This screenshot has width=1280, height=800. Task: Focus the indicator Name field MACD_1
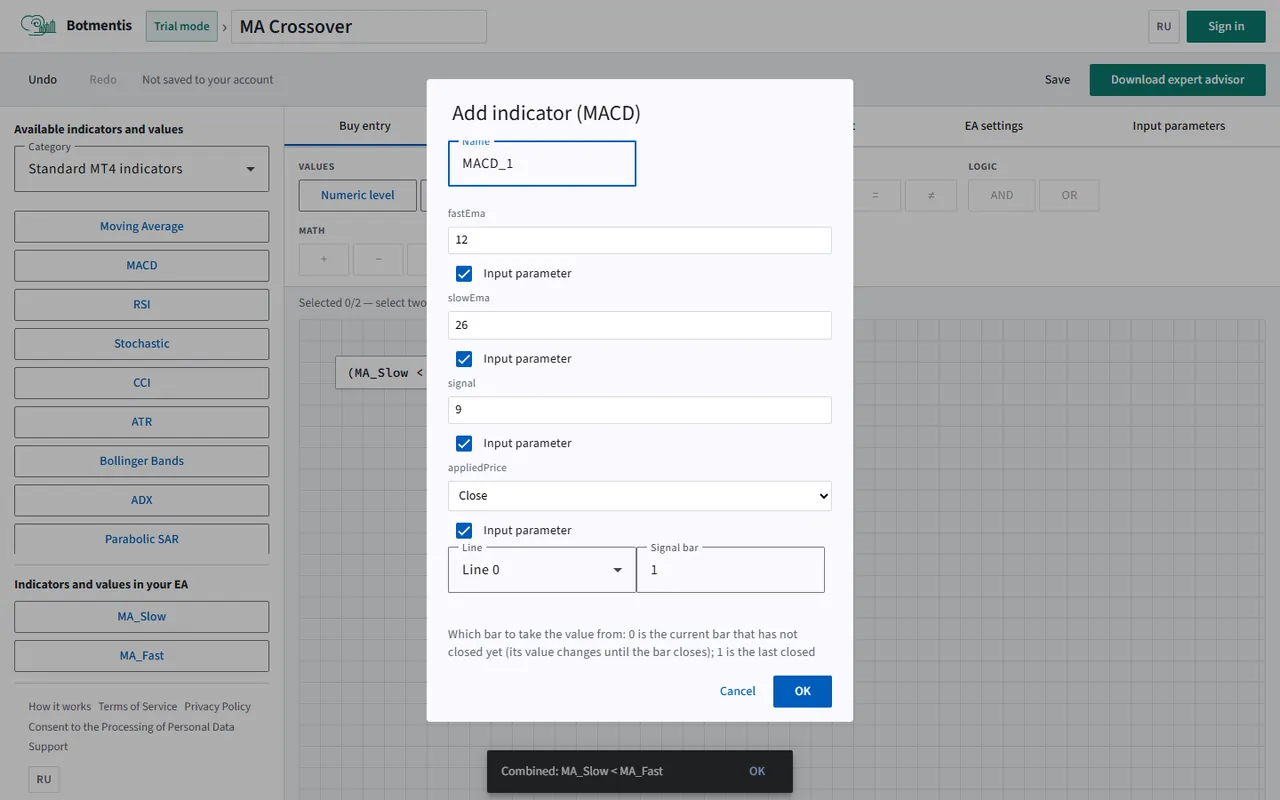(542, 163)
